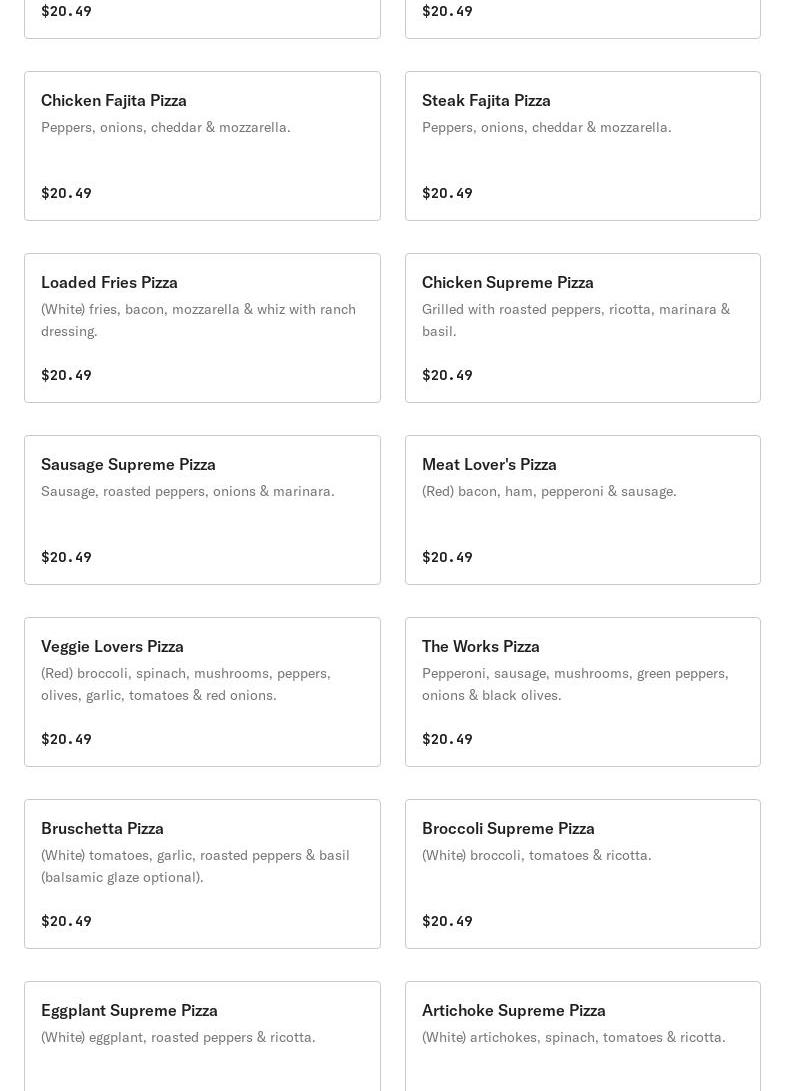Click the Broccoli Supreme Pizza price
This screenshot has width=785, height=1091.
point(447,921)
